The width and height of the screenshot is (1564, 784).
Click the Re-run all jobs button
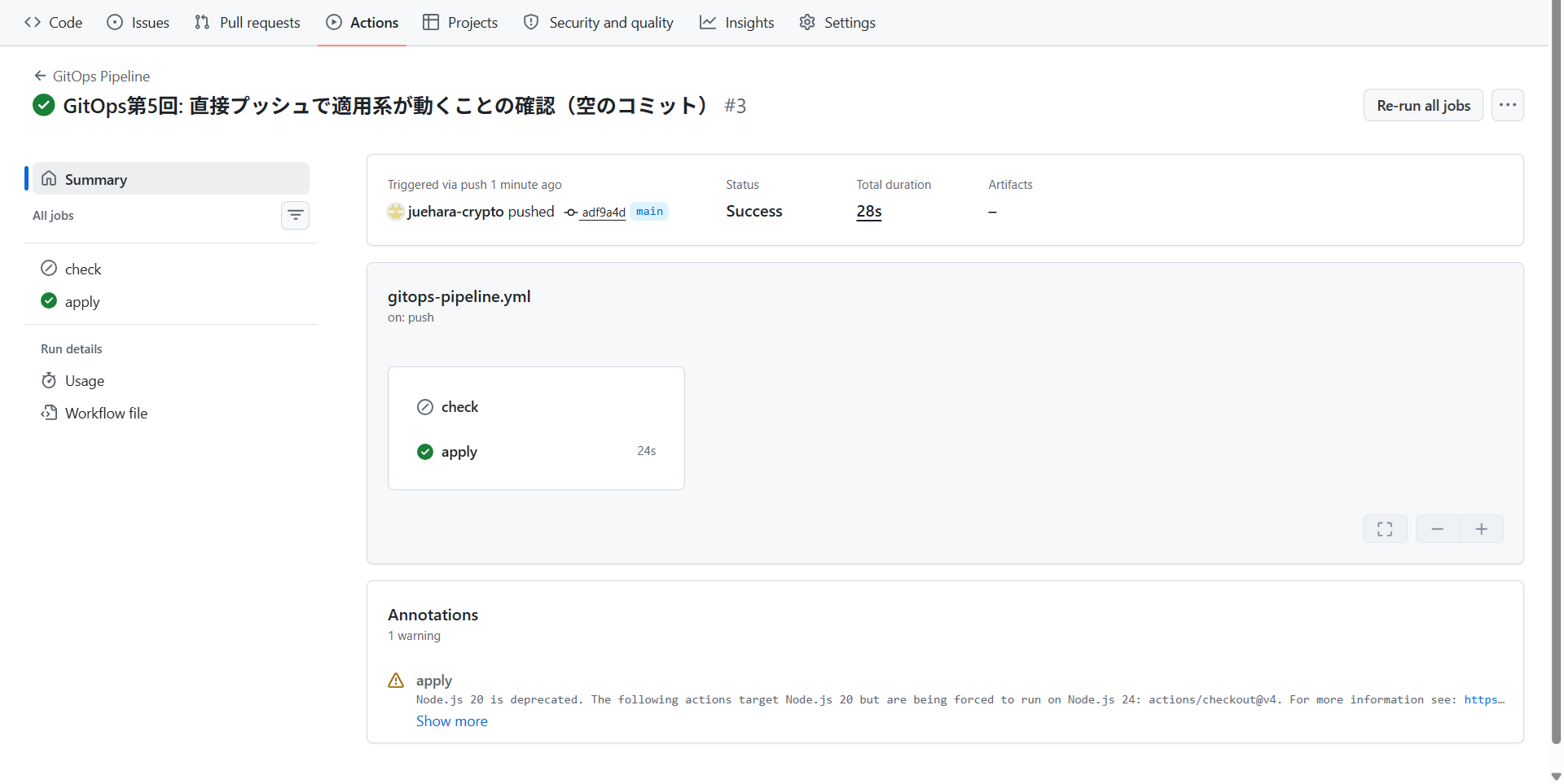(x=1423, y=105)
